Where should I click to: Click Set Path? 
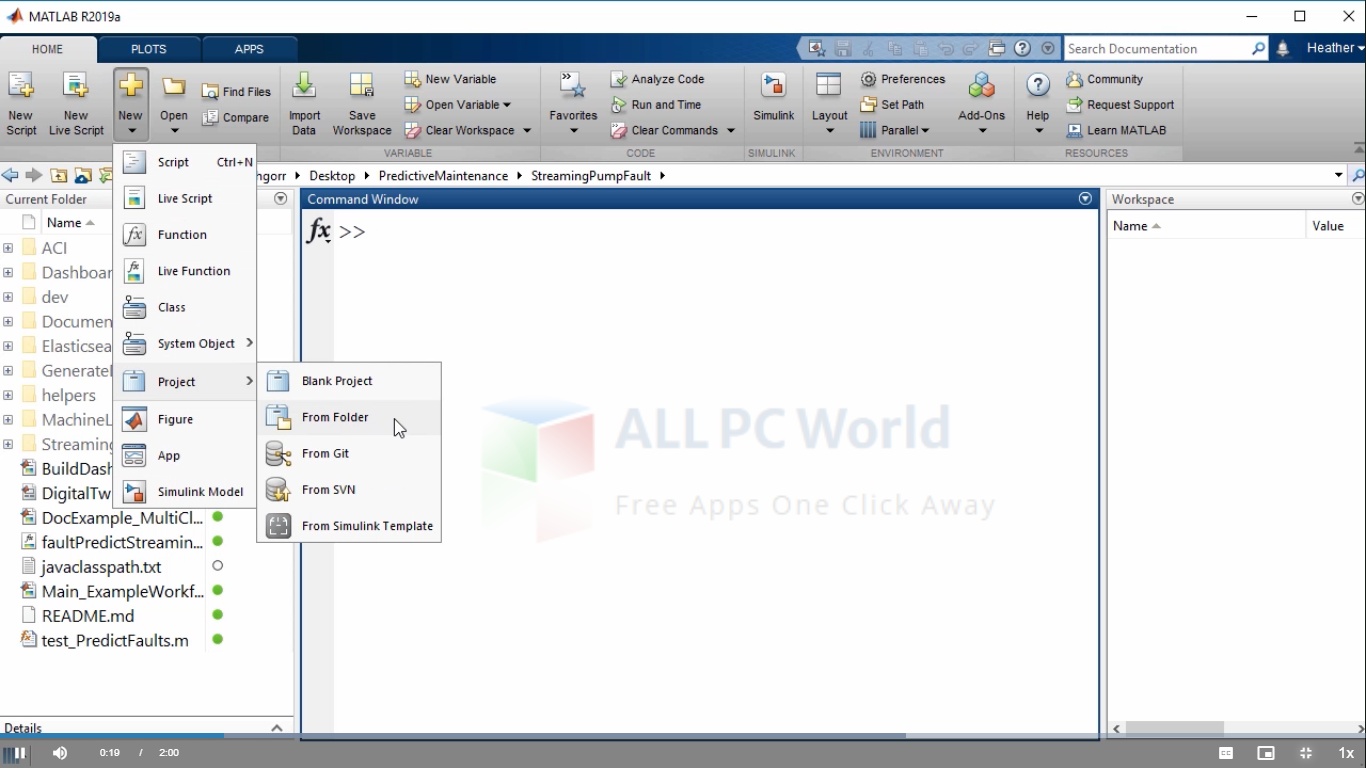click(x=892, y=104)
